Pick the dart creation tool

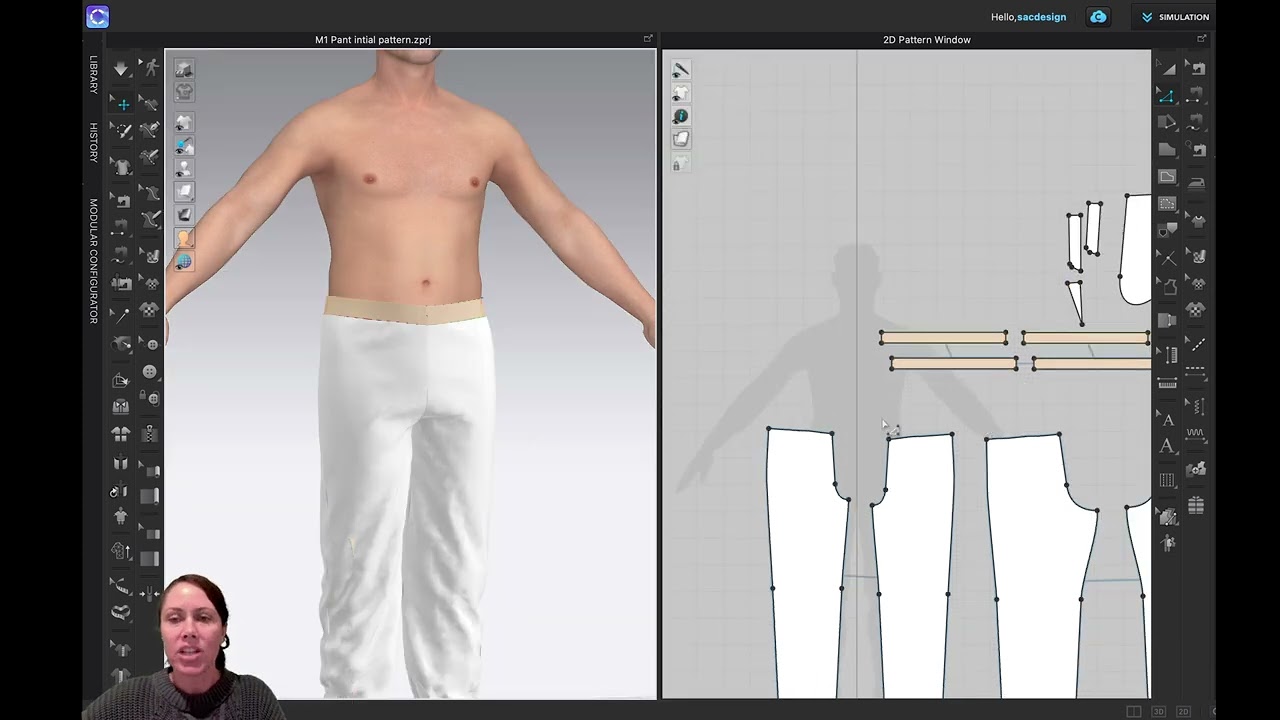pyautogui.click(x=1167, y=231)
